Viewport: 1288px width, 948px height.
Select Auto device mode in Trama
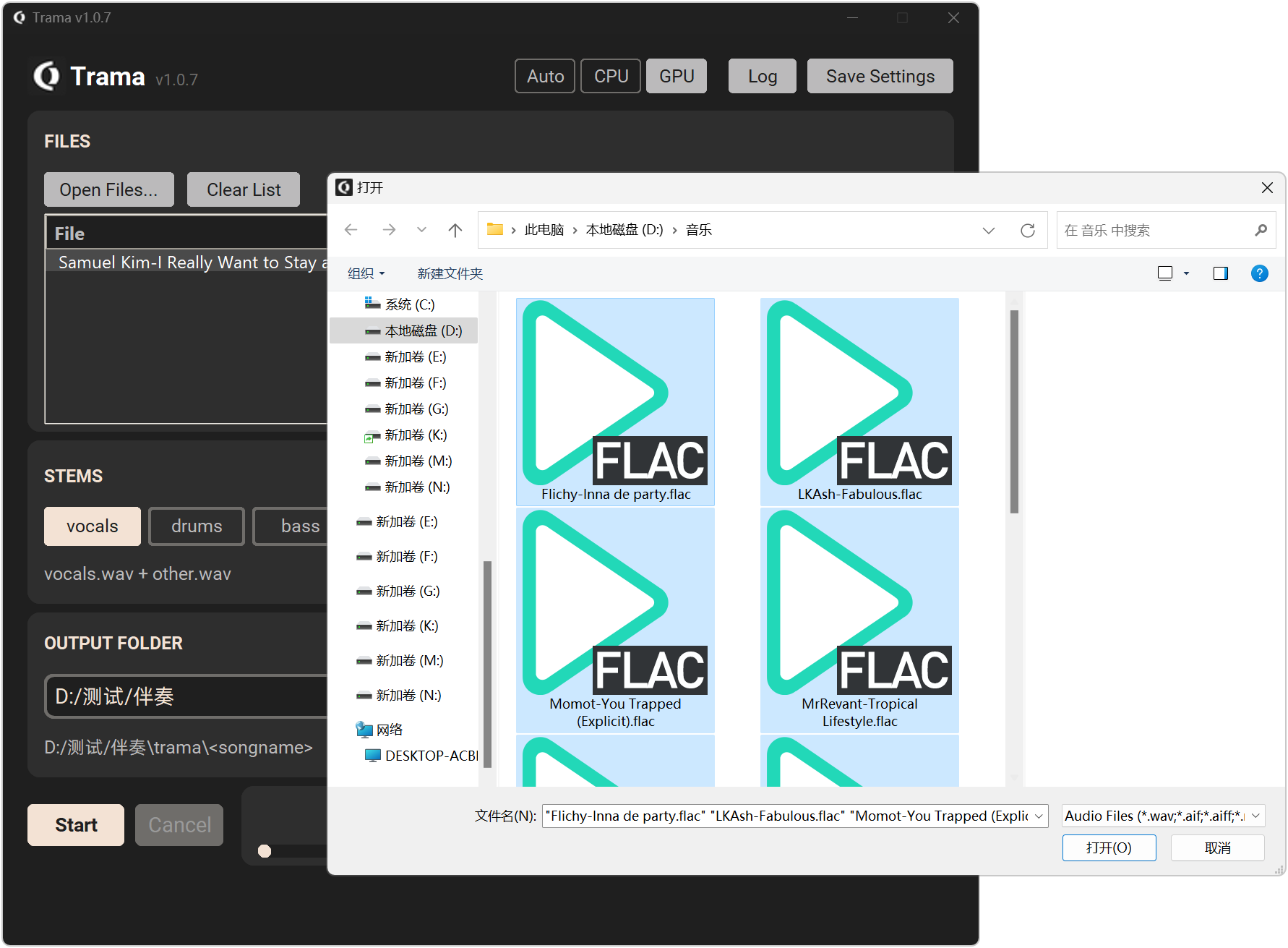coord(545,76)
